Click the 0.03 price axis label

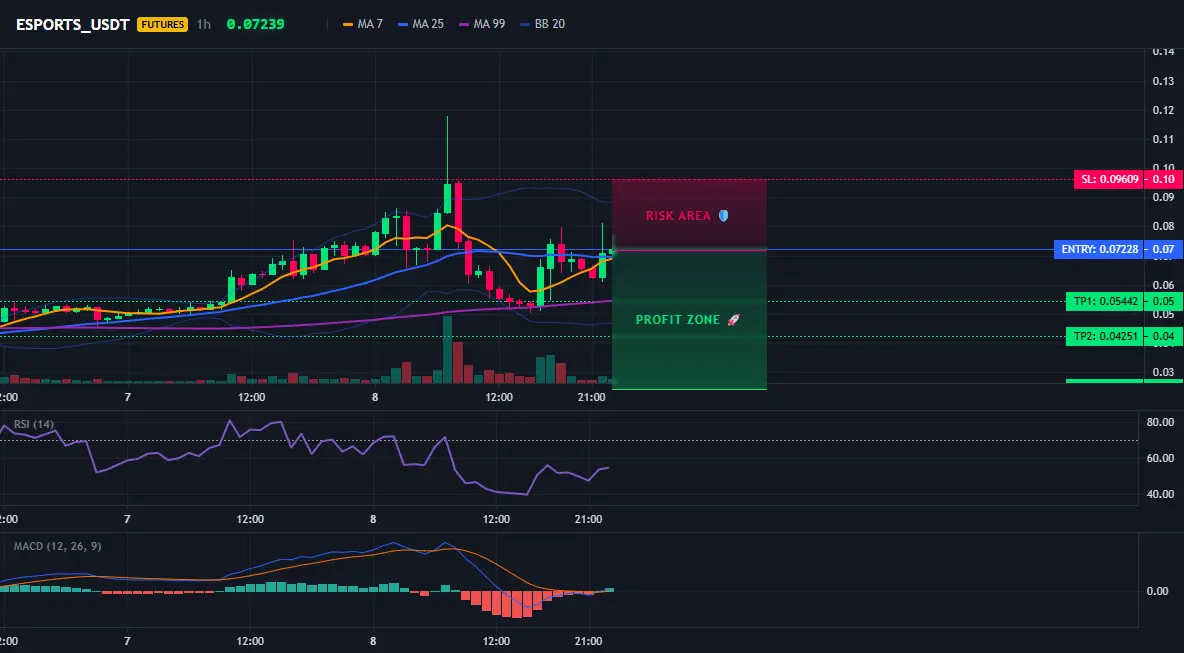pyautogui.click(x=1164, y=372)
